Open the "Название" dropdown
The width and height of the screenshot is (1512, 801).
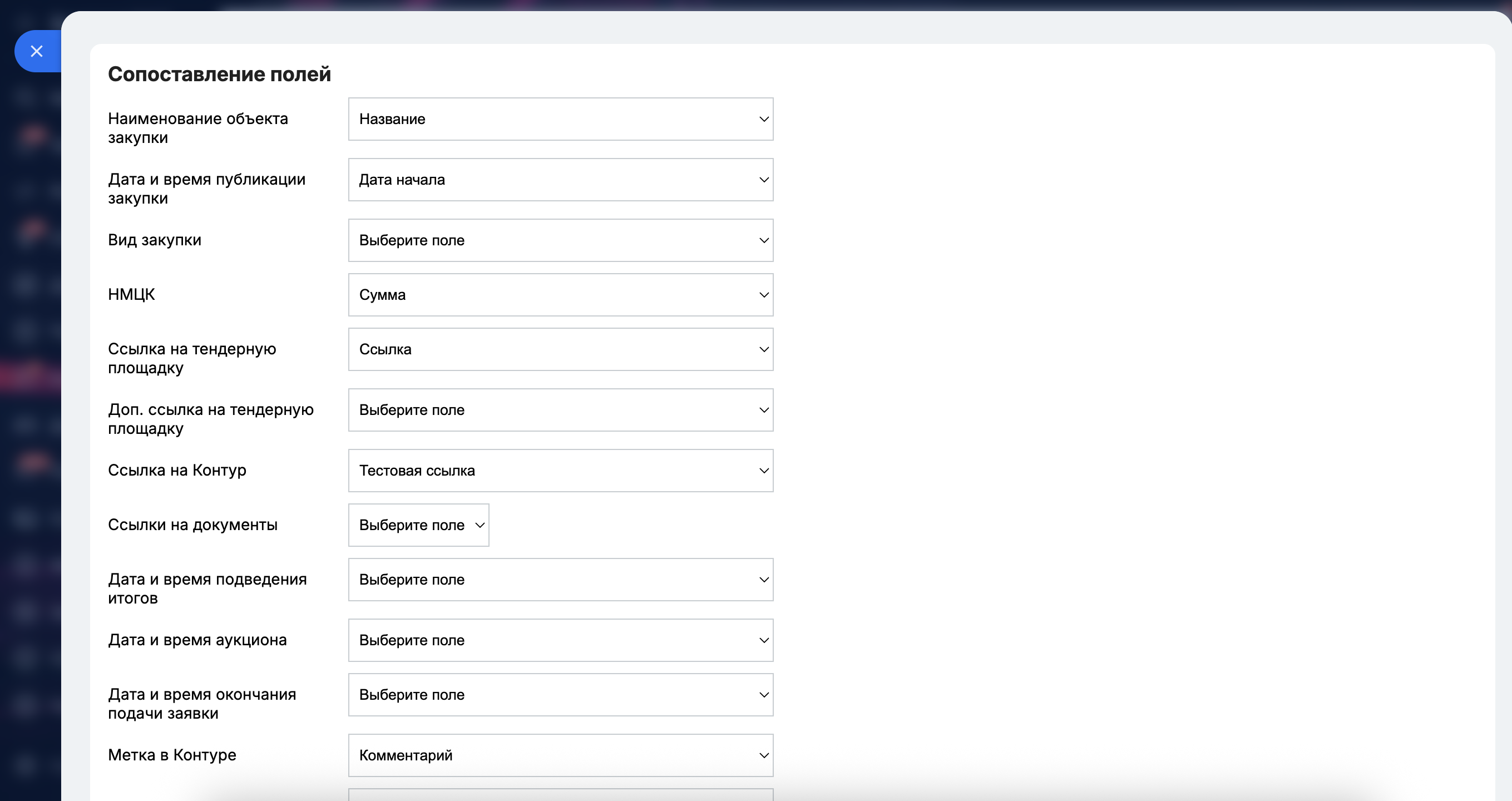pyautogui.click(x=560, y=119)
